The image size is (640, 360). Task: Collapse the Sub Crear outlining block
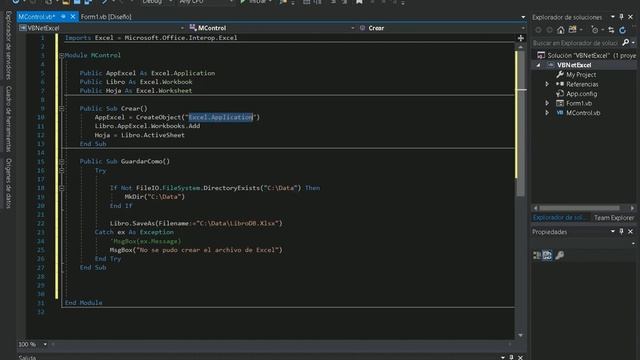tap(62, 109)
